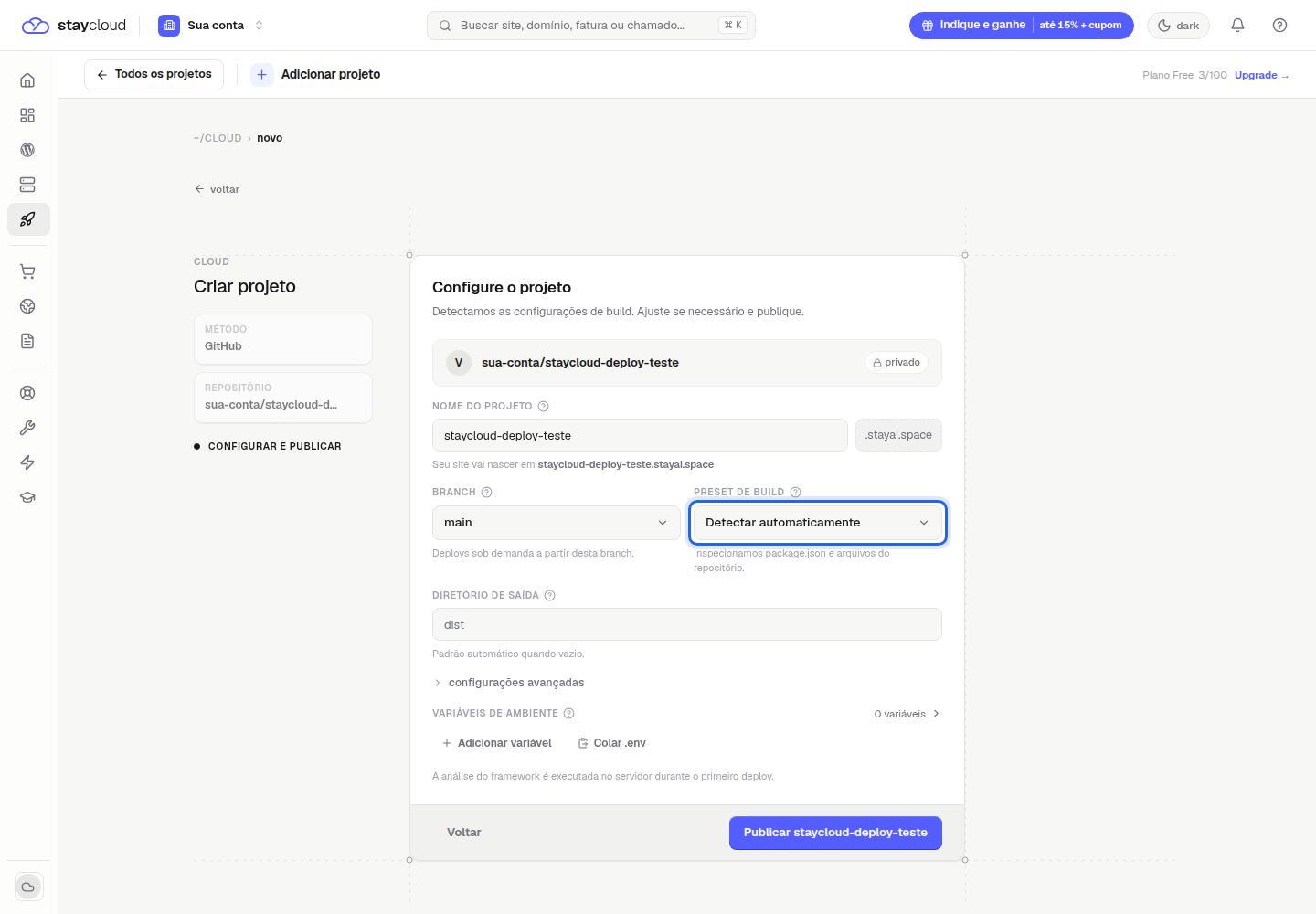Click help icon next to Branch label
The width and height of the screenshot is (1316, 914).
(x=487, y=492)
